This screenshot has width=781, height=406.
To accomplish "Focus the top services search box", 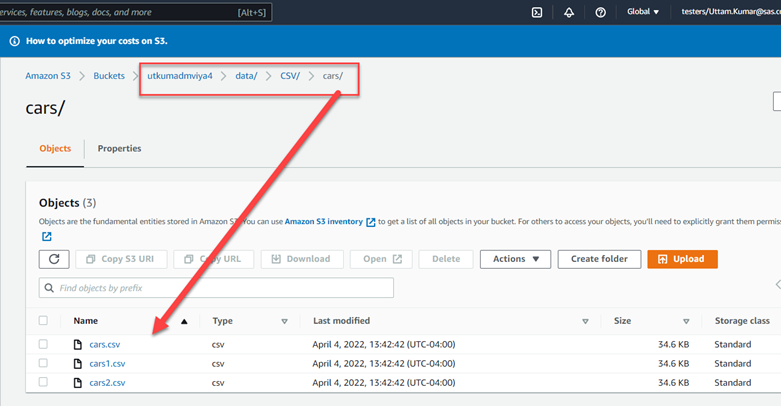I will (x=135, y=12).
